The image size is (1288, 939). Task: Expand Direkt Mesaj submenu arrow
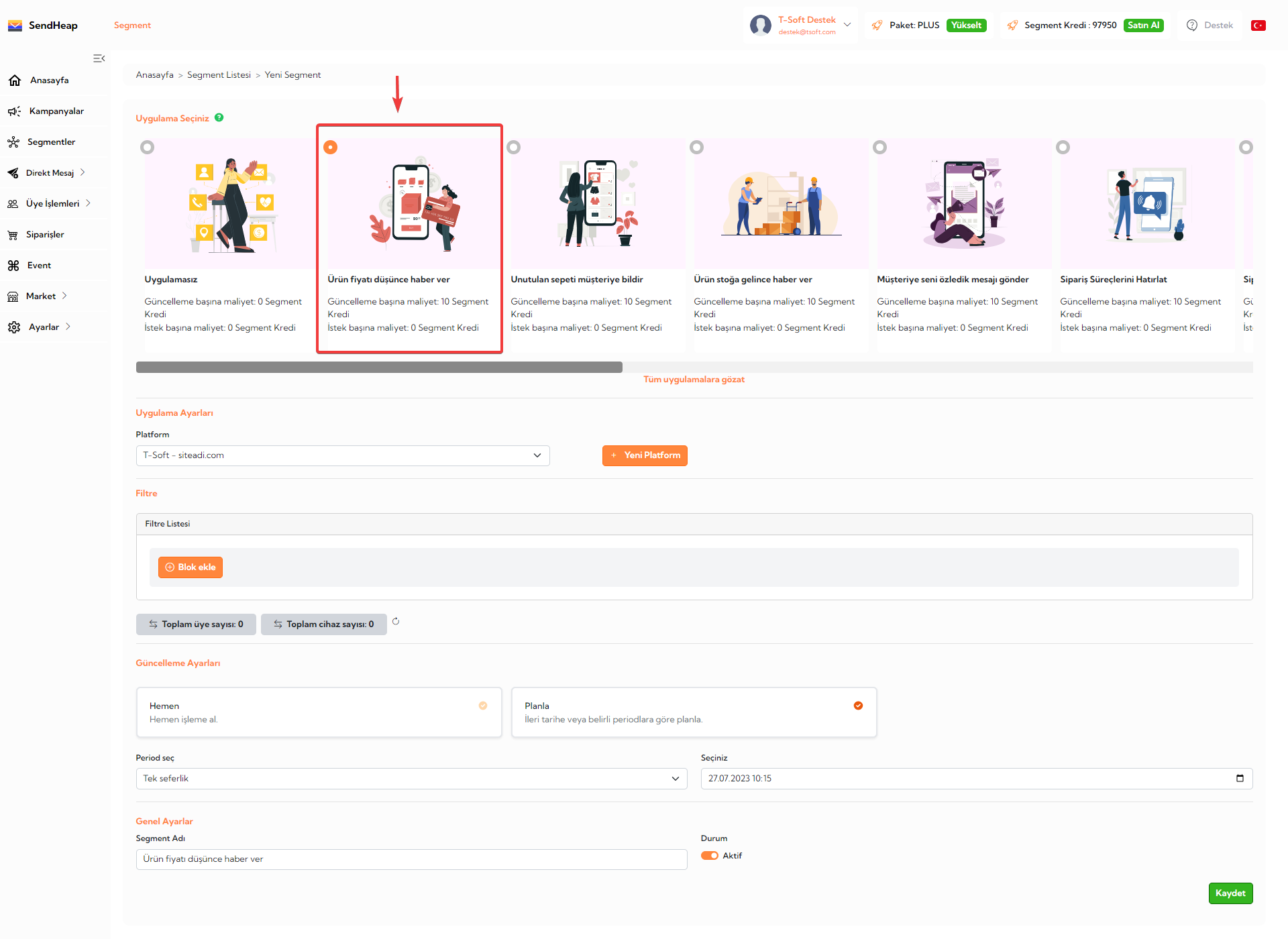pos(83,172)
